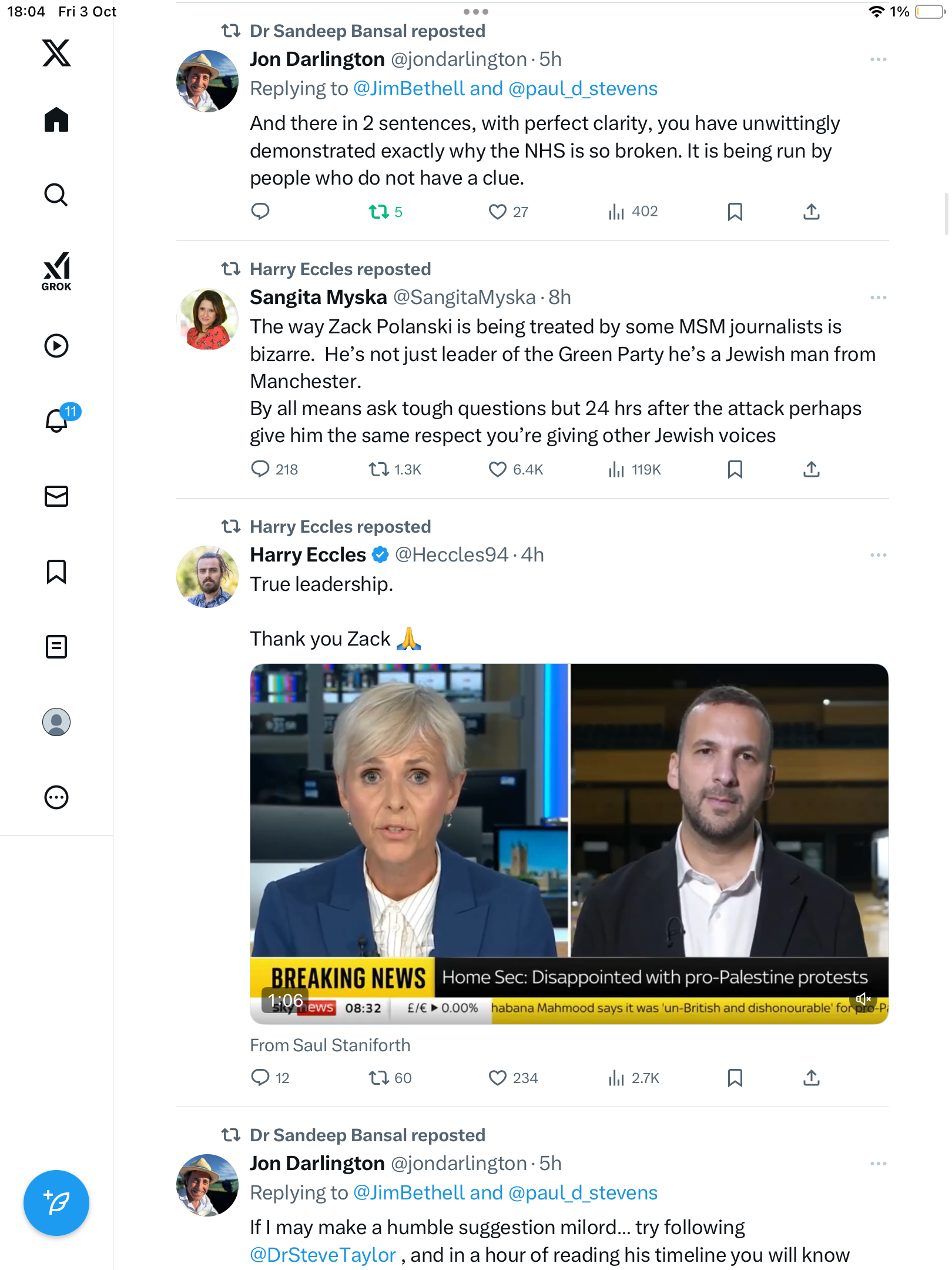Open the Messages inbox

point(56,496)
